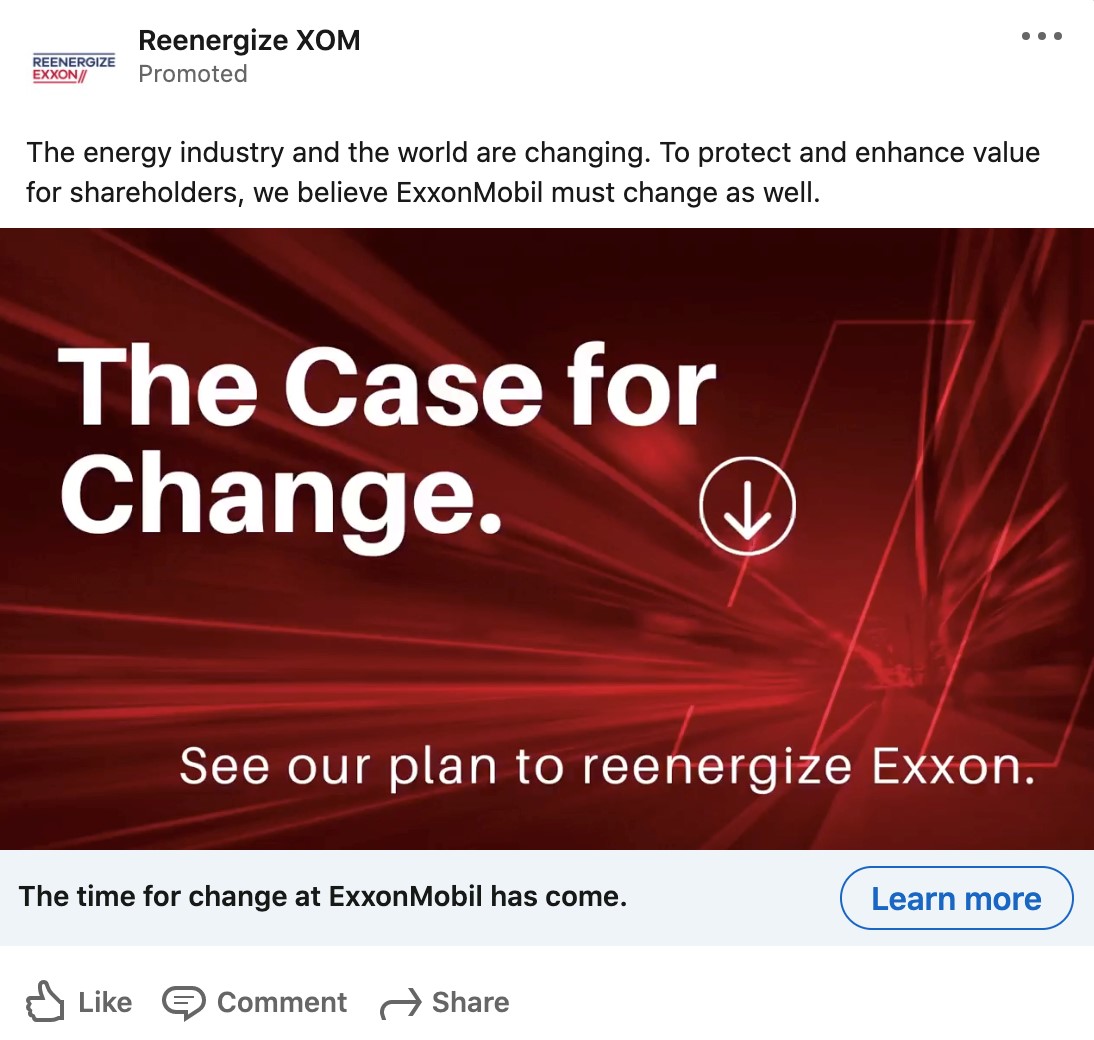Open the three-dot post options menu
The height and width of the screenshot is (1040, 1094).
click(x=1041, y=37)
